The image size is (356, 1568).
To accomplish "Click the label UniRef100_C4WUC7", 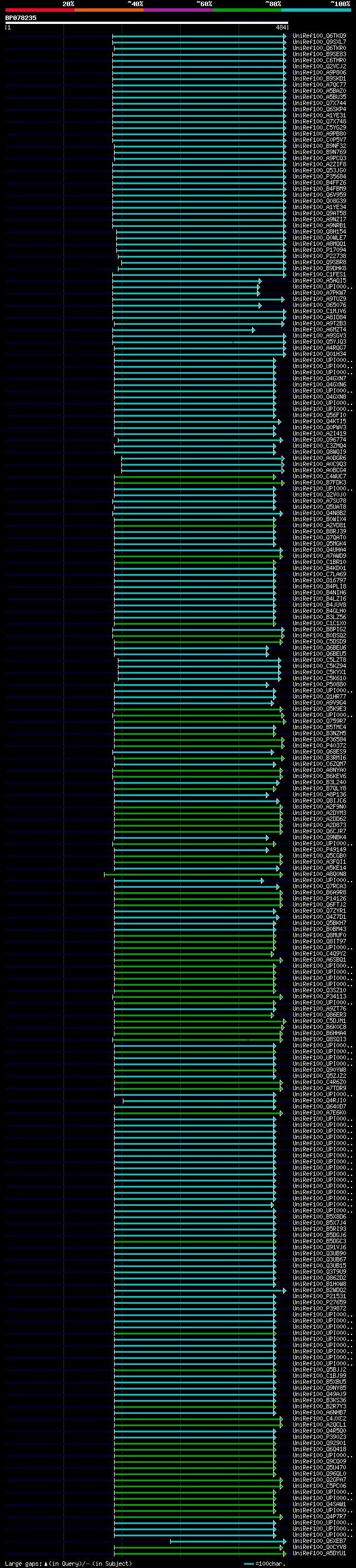I will click(x=319, y=477).
